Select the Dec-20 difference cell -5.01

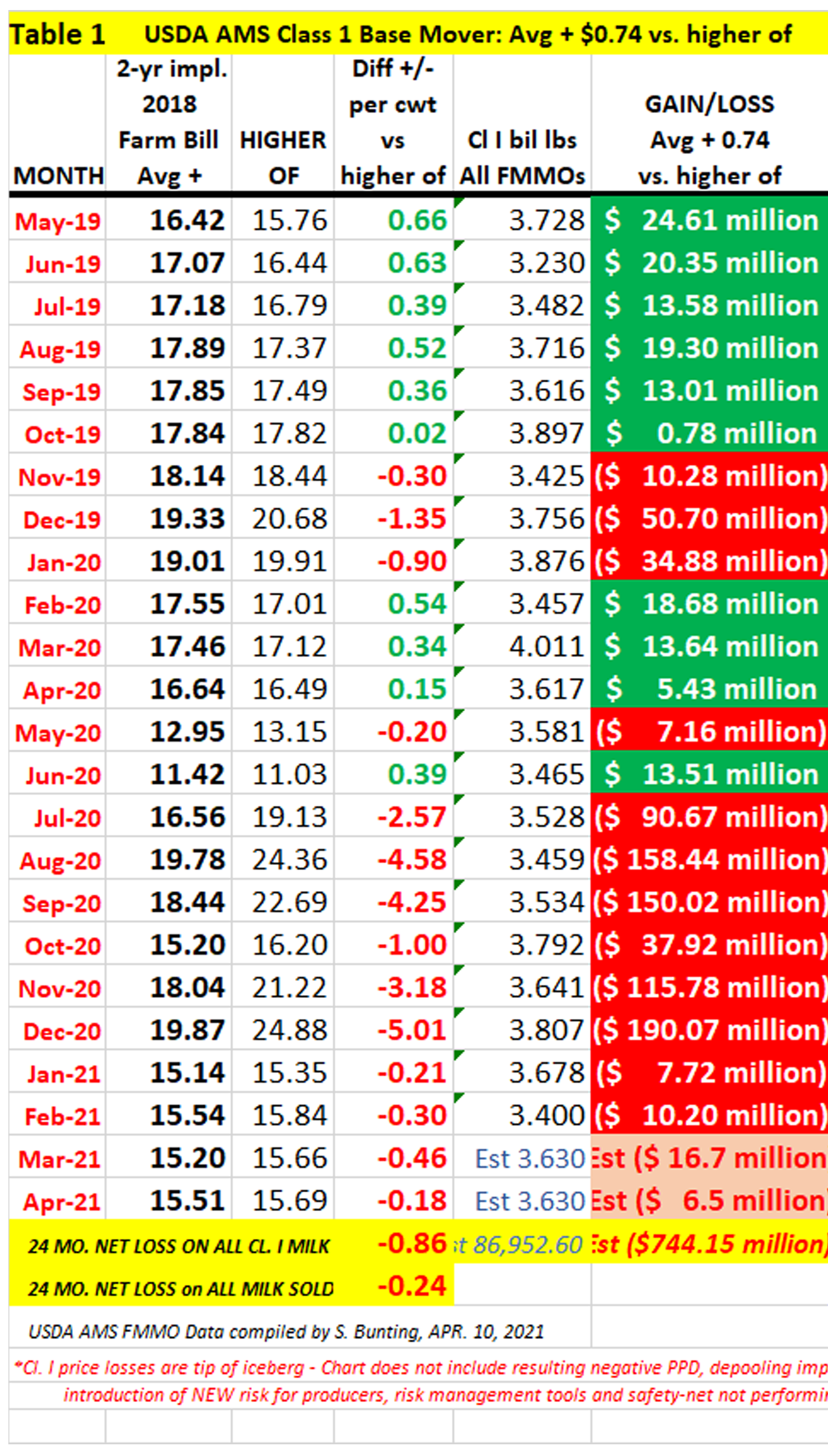pyautogui.click(x=412, y=1030)
